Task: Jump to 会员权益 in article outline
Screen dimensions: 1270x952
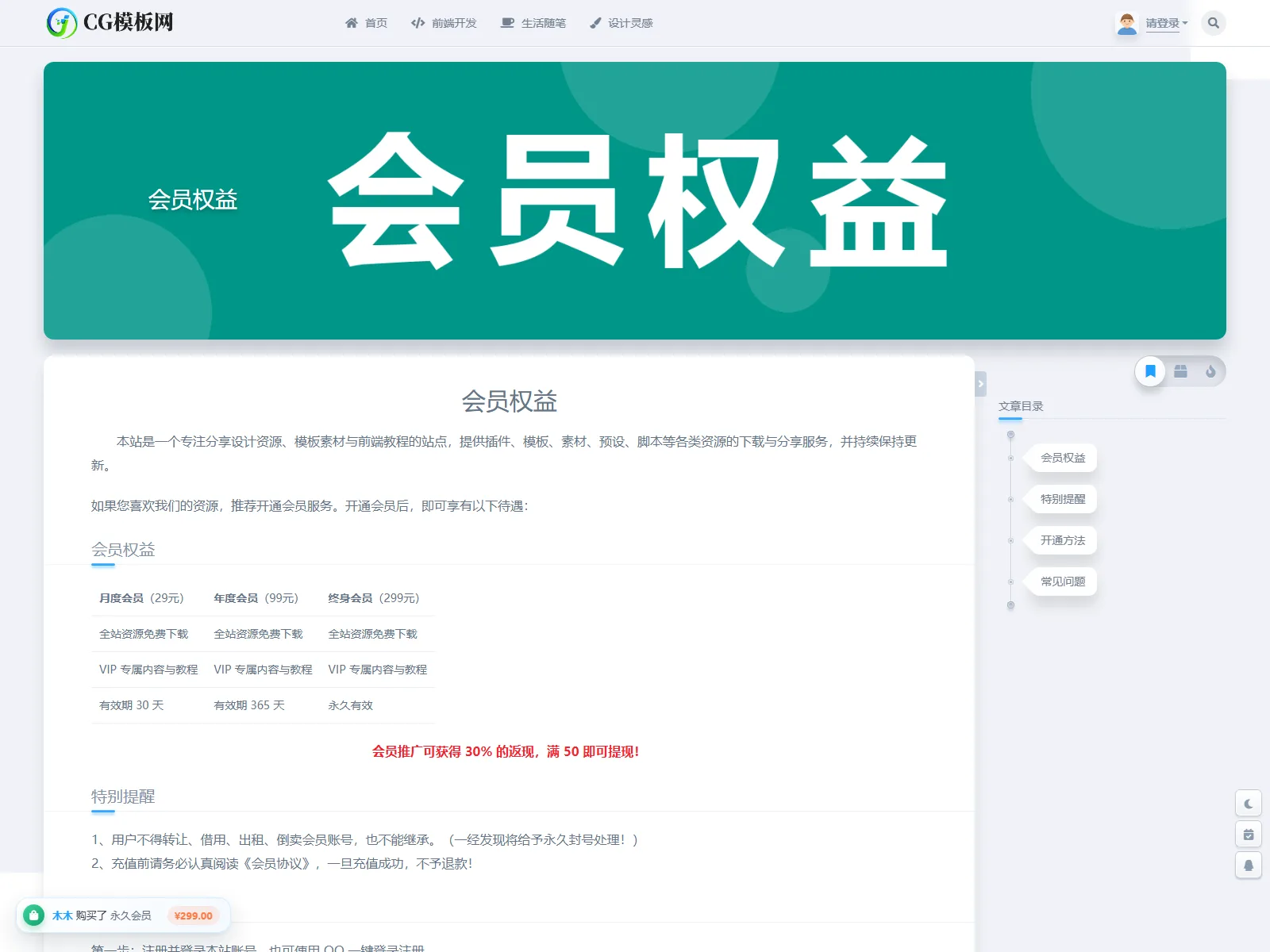Action: coord(1062,458)
